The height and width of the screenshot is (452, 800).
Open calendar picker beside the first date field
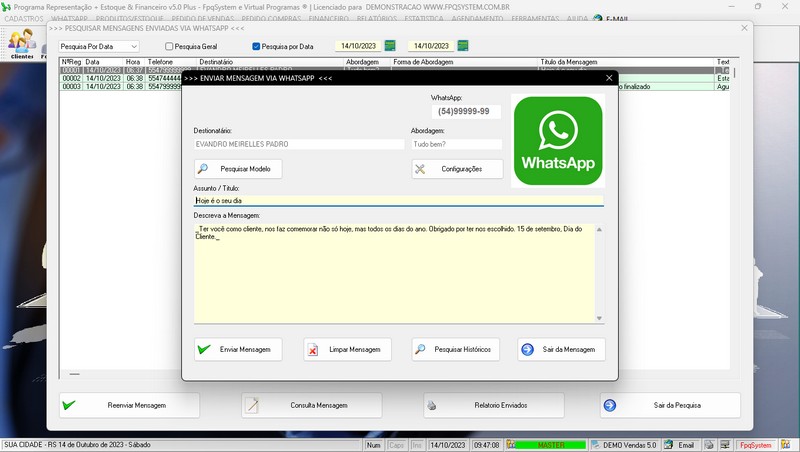[390, 46]
